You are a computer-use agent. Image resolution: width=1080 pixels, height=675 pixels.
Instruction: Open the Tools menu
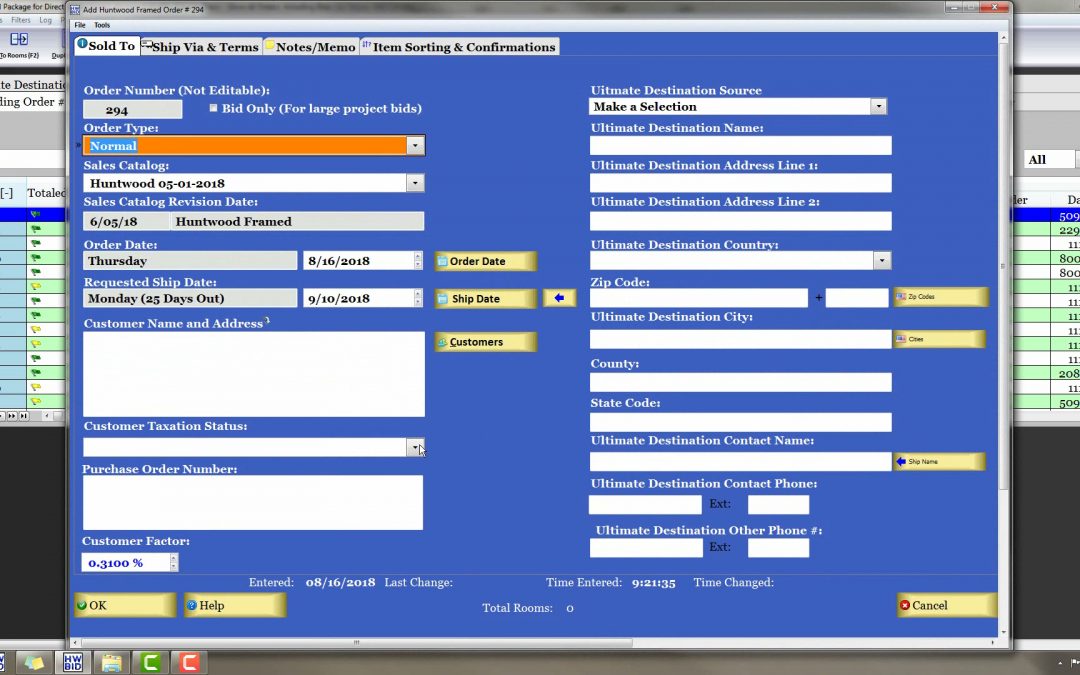[x=102, y=25]
